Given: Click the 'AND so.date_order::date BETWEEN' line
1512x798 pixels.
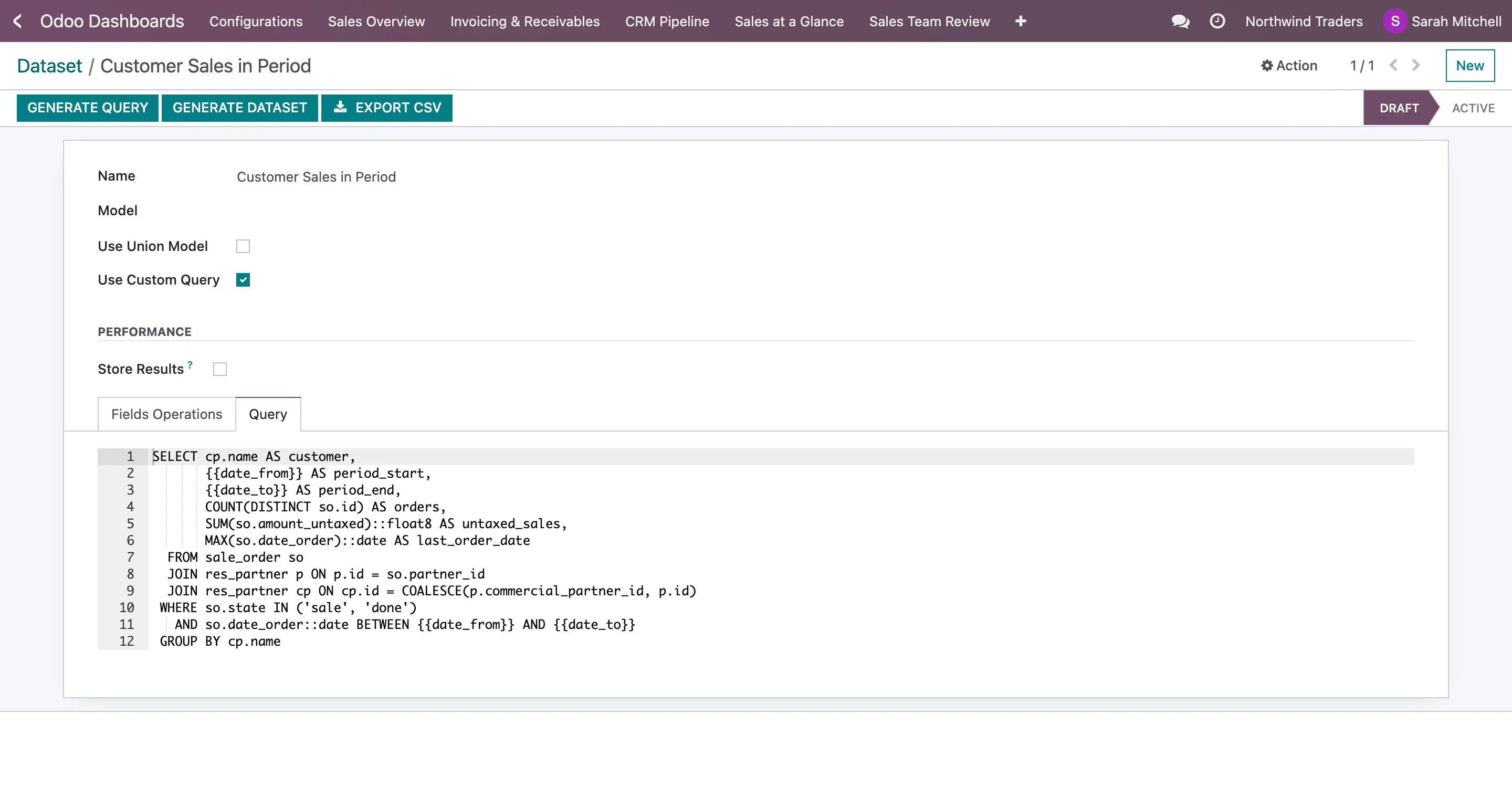Looking at the screenshot, I should click(405, 624).
